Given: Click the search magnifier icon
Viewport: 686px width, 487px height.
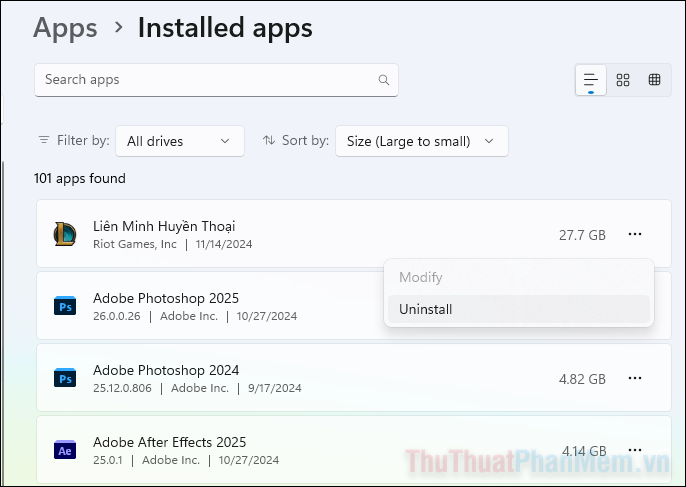Looking at the screenshot, I should coord(384,80).
